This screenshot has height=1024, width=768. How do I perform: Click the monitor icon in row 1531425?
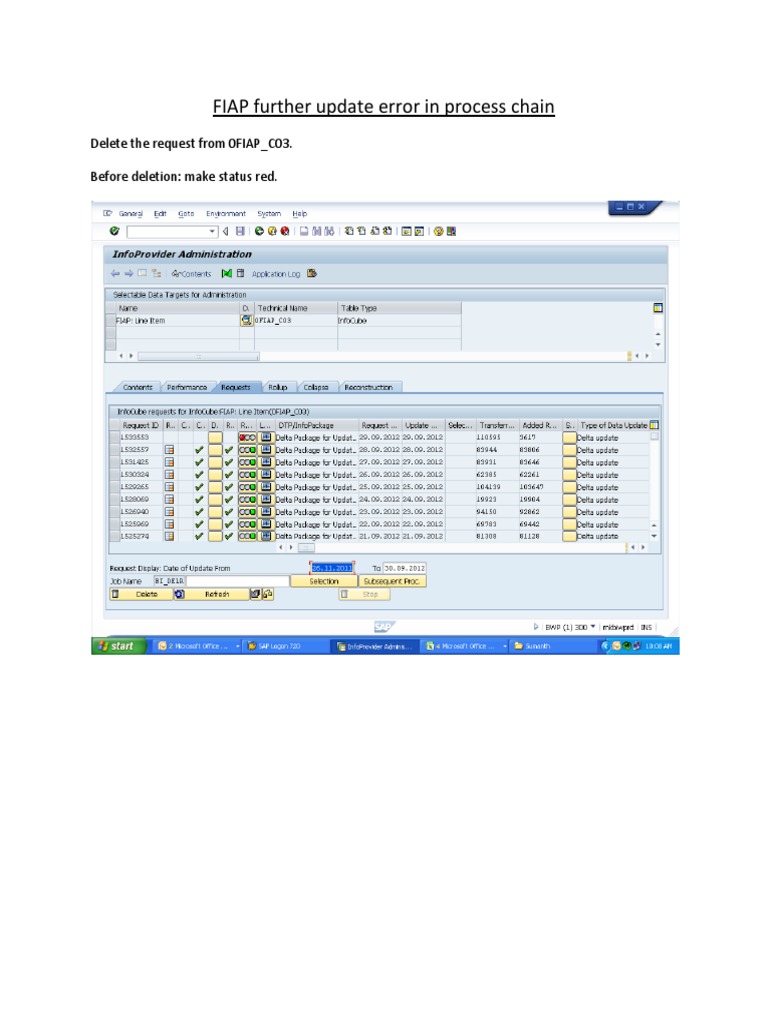[266, 462]
